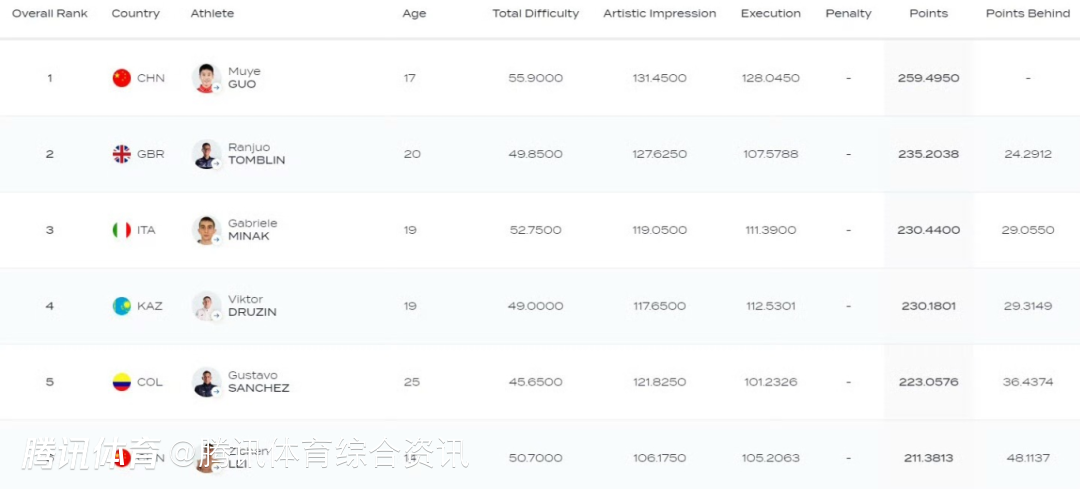The image size is (1080, 489).
Task: Click the Italy flag icon
Action: pyautogui.click(x=122, y=230)
